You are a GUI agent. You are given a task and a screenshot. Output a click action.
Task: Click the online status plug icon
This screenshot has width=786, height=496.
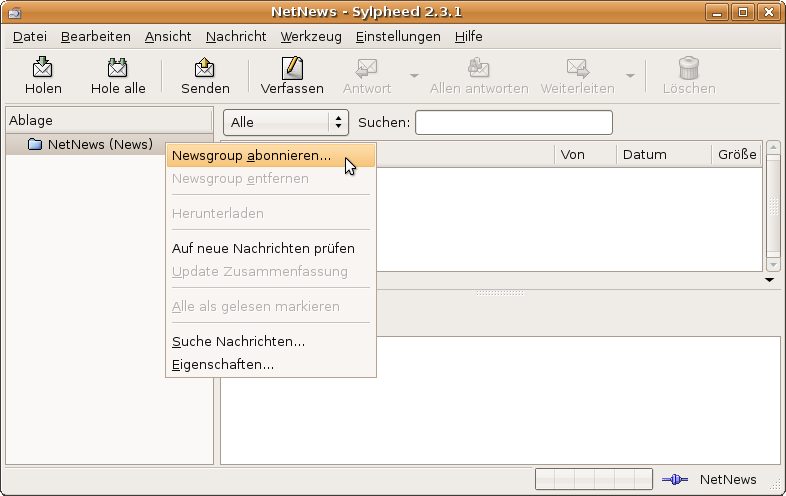675,479
